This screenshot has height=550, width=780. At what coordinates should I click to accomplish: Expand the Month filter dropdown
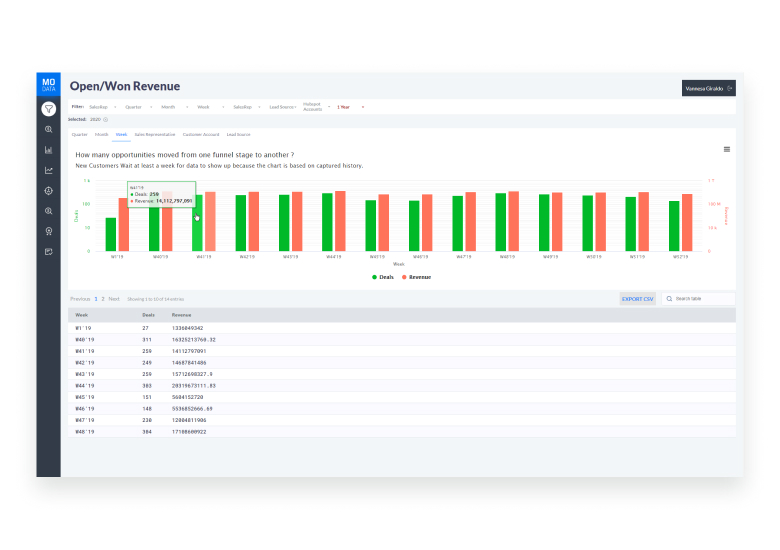174,107
